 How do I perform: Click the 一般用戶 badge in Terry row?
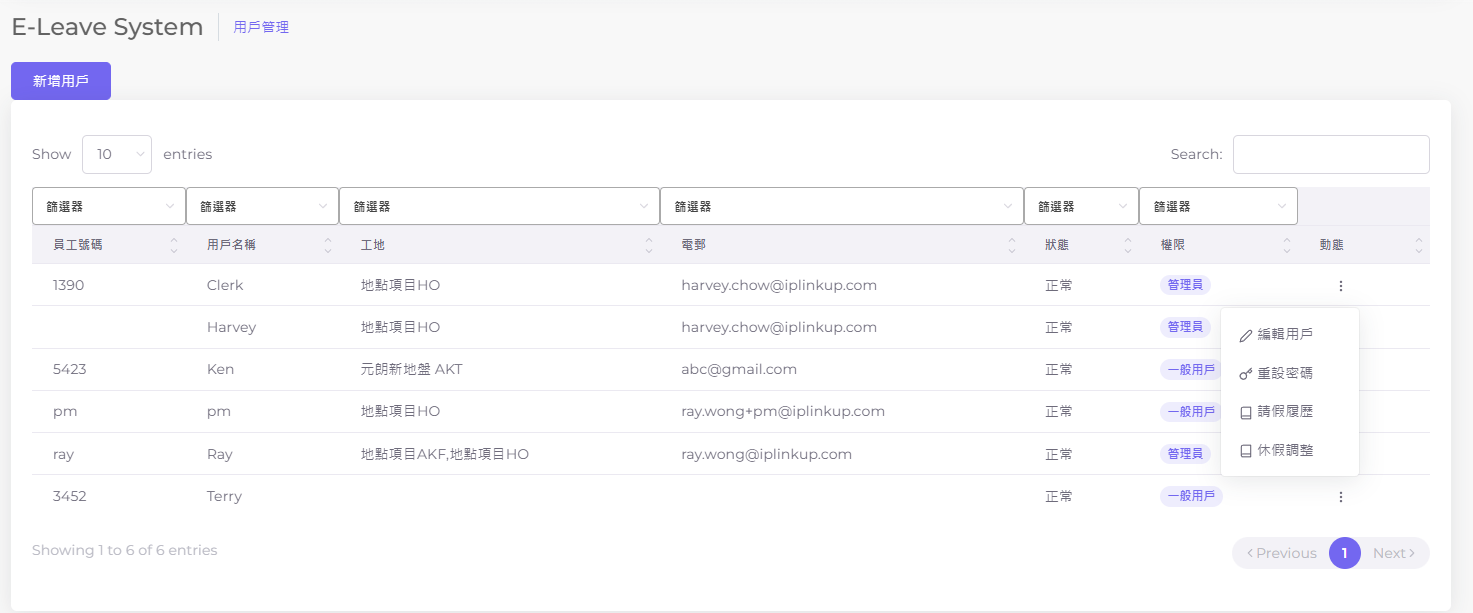pyautogui.click(x=1191, y=496)
